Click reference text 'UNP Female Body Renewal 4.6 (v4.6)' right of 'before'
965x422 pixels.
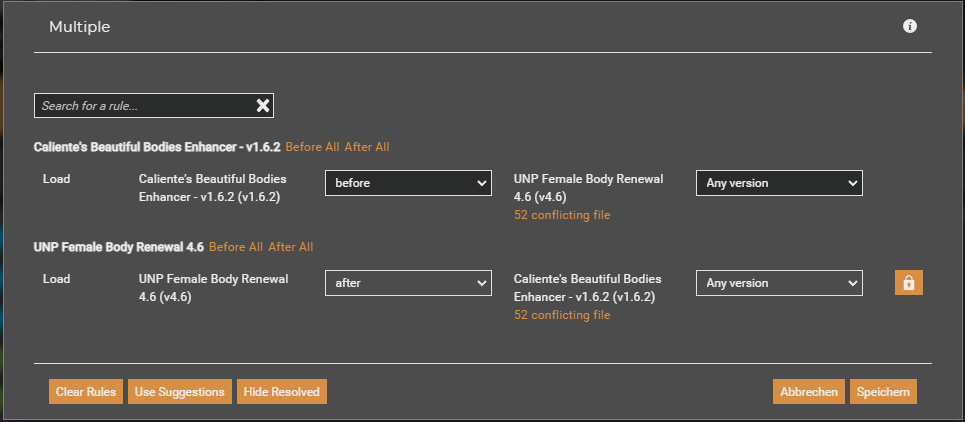tap(588, 188)
